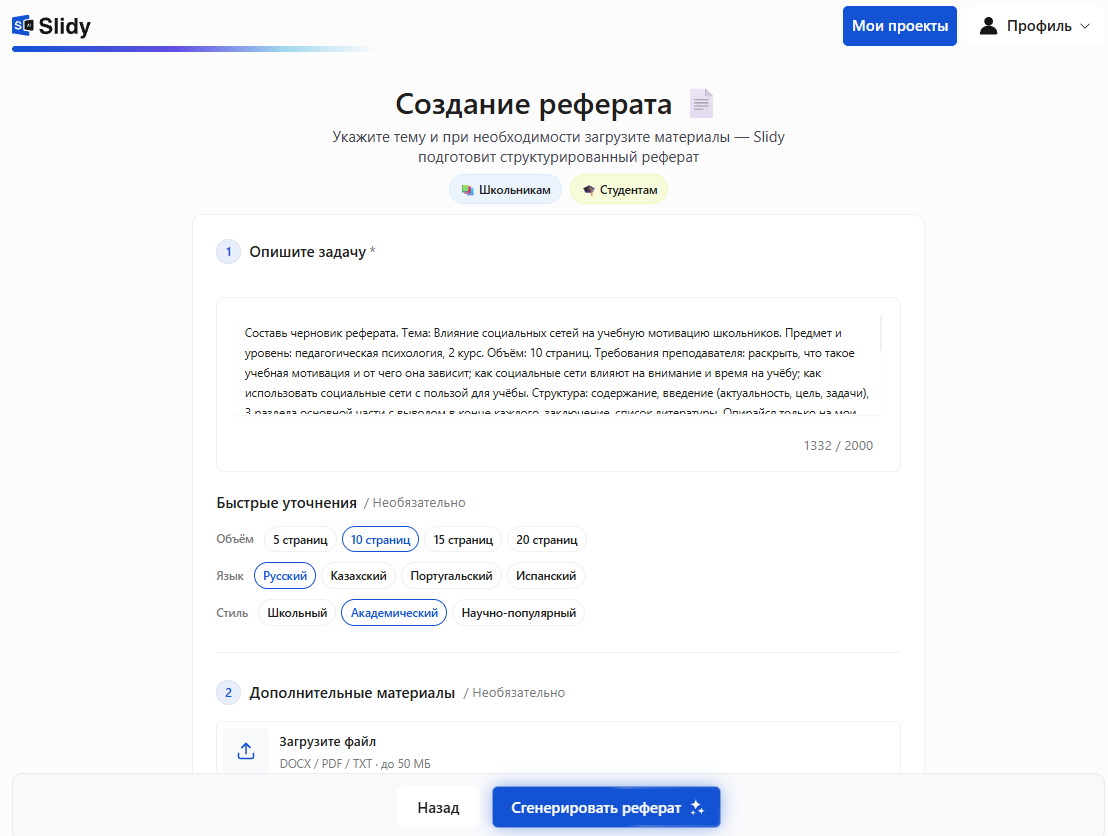Choose 10 страниц volume option
1108x836 pixels.
tap(380, 539)
